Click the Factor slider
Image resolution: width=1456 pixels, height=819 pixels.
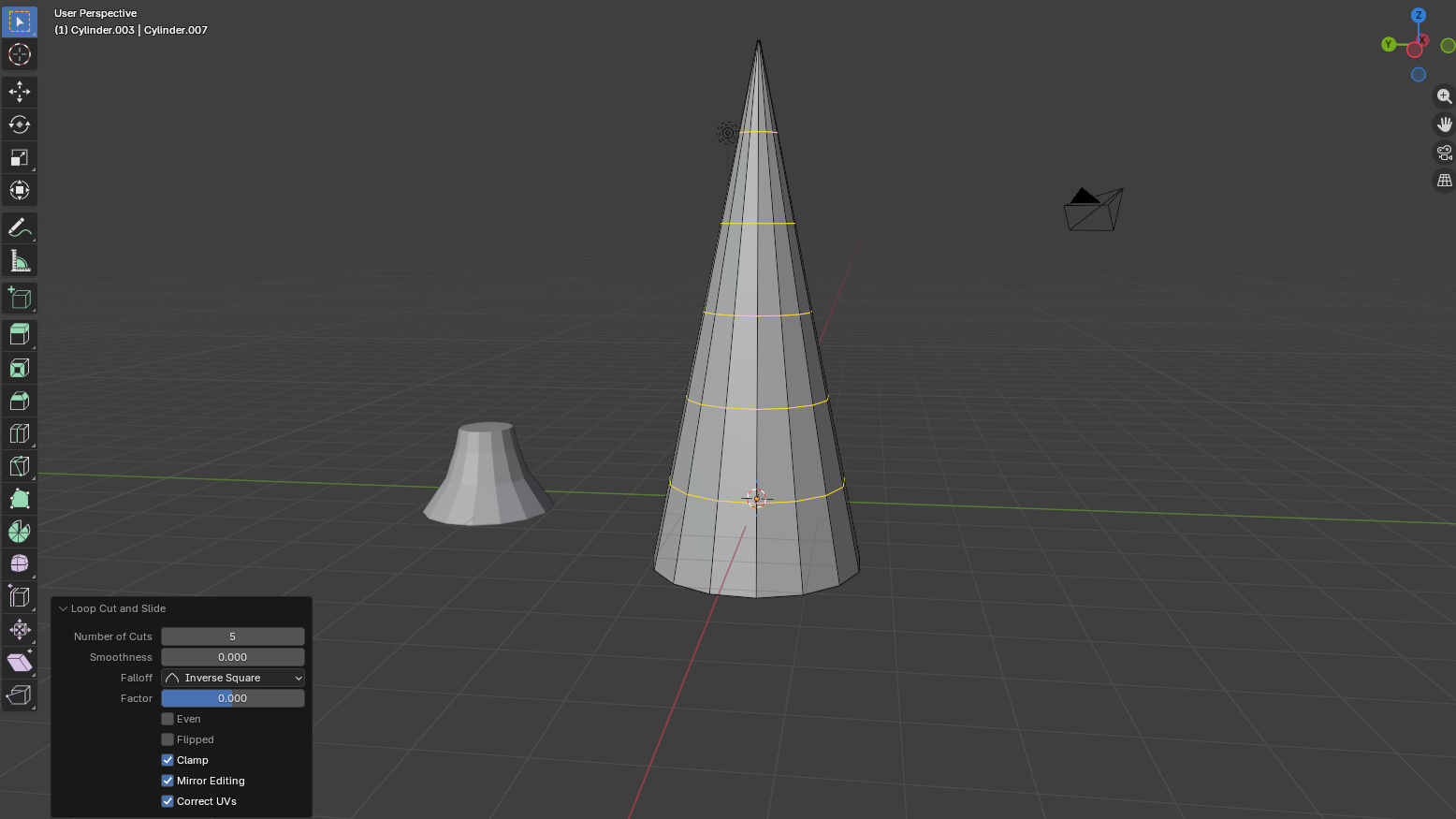coord(233,698)
